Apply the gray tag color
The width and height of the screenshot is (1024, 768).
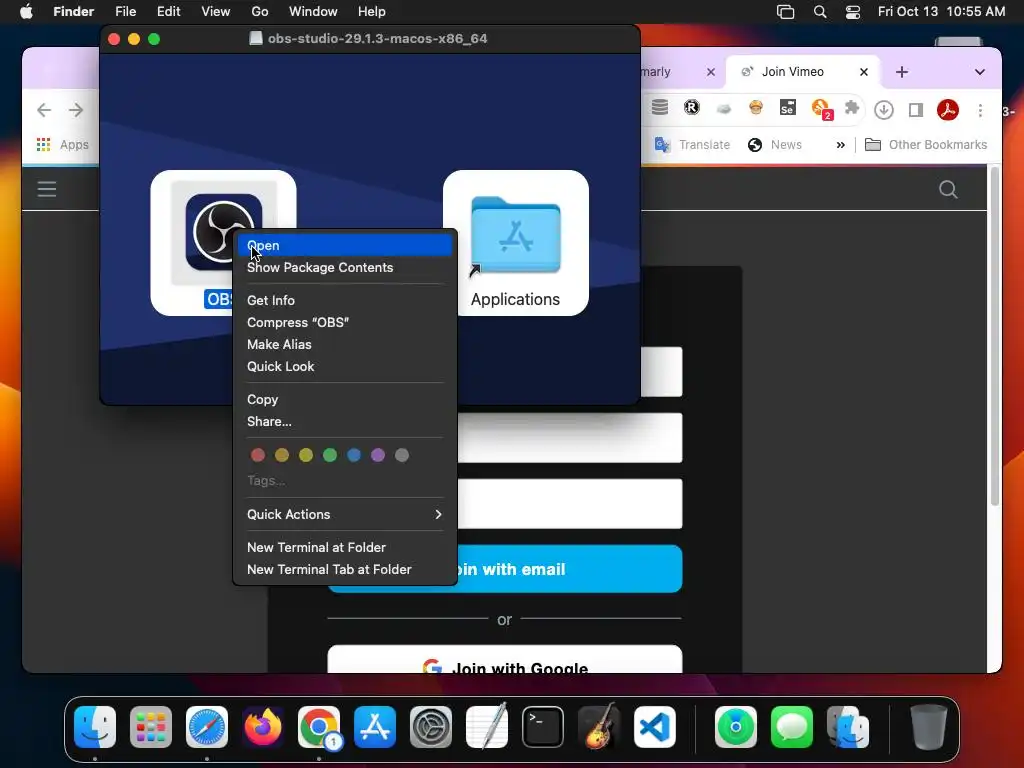click(x=402, y=455)
